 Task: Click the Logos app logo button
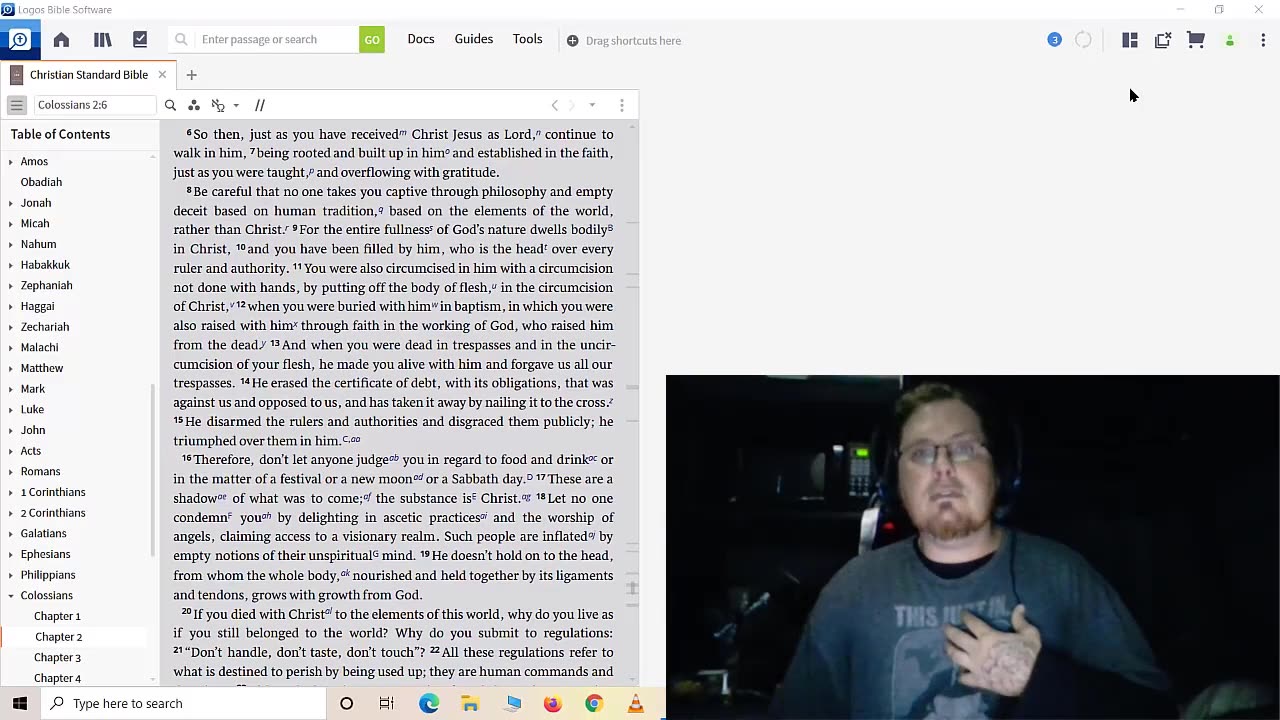(x=19, y=40)
